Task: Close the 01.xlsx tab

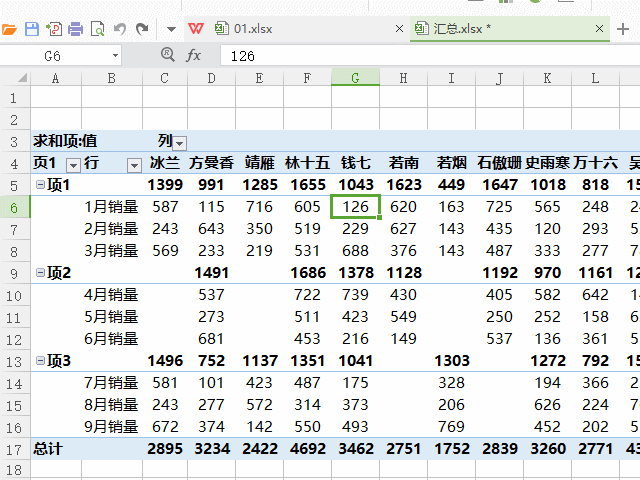Action: pos(400,29)
